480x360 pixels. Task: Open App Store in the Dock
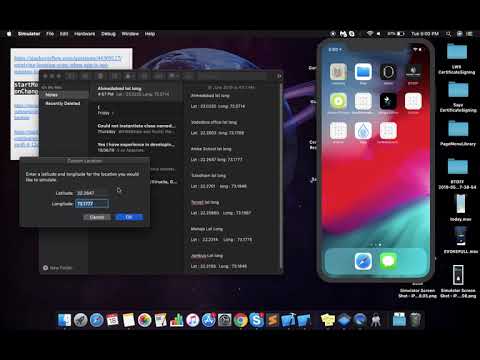tap(209, 320)
